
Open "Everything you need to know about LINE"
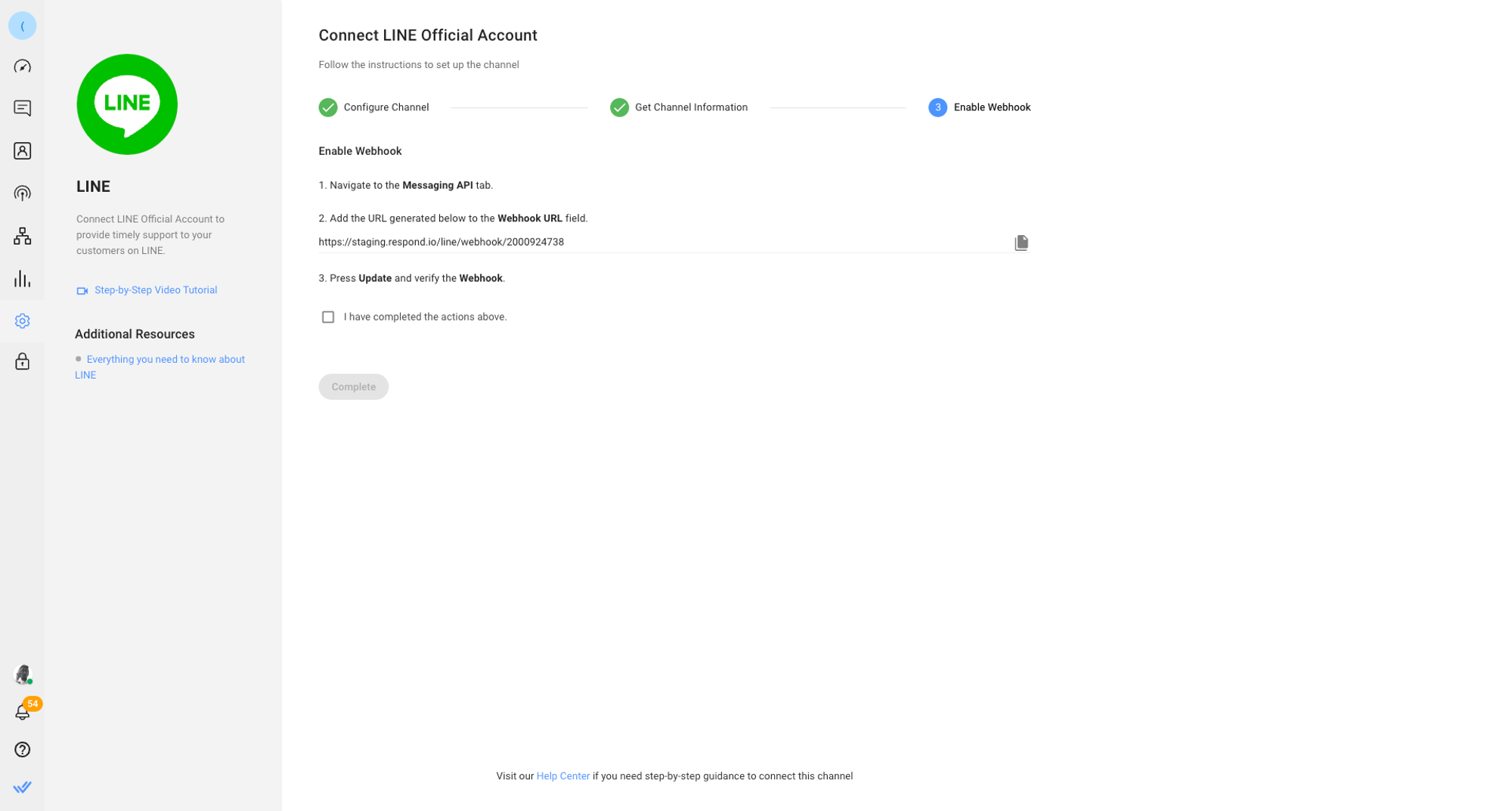pos(165,360)
